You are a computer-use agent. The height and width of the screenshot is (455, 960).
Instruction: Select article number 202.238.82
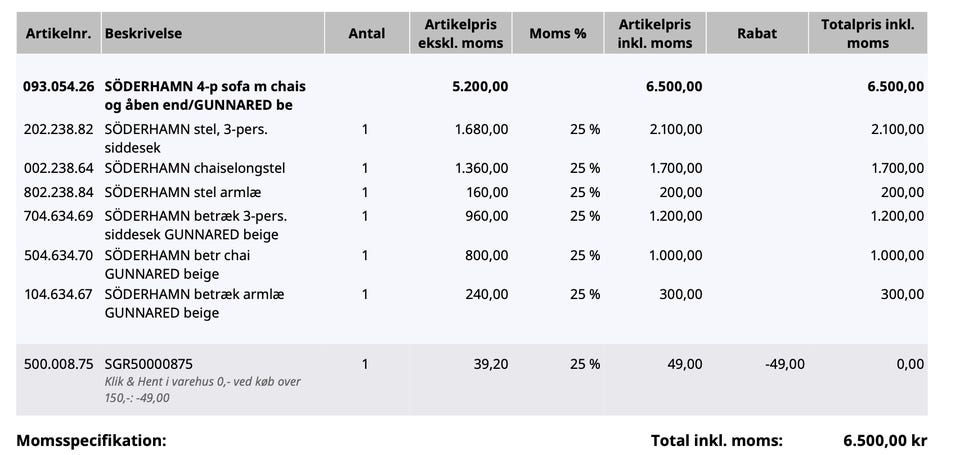pyautogui.click(x=59, y=129)
